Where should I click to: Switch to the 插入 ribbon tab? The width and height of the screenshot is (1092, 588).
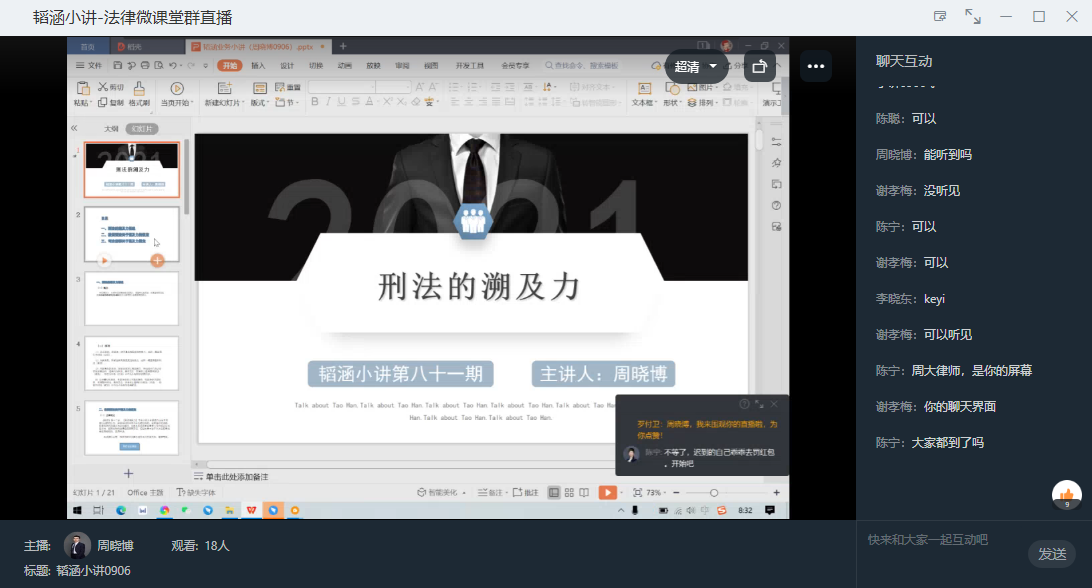pyautogui.click(x=258, y=65)
